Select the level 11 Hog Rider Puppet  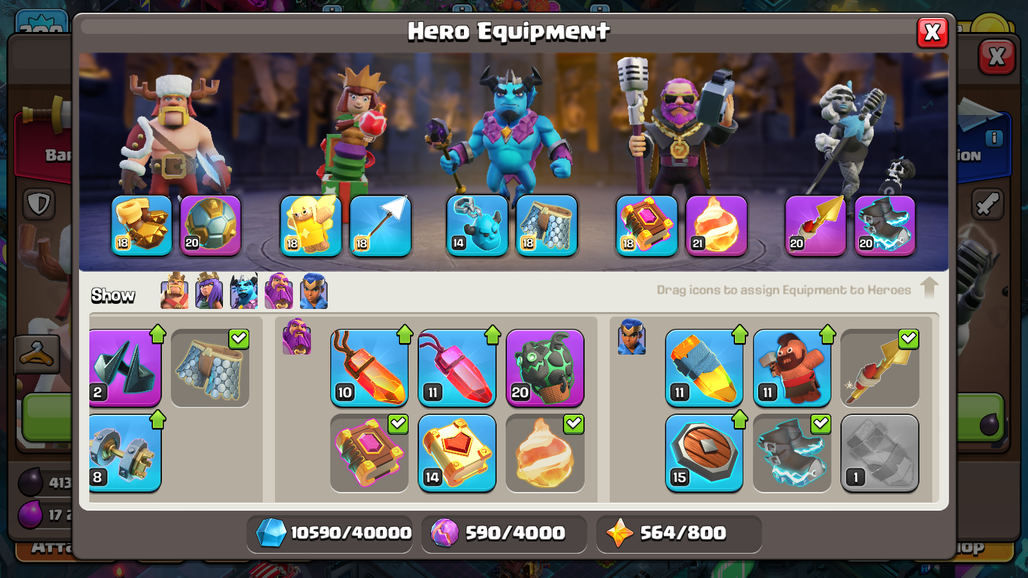pyautogui.click(x=792, y=368)
